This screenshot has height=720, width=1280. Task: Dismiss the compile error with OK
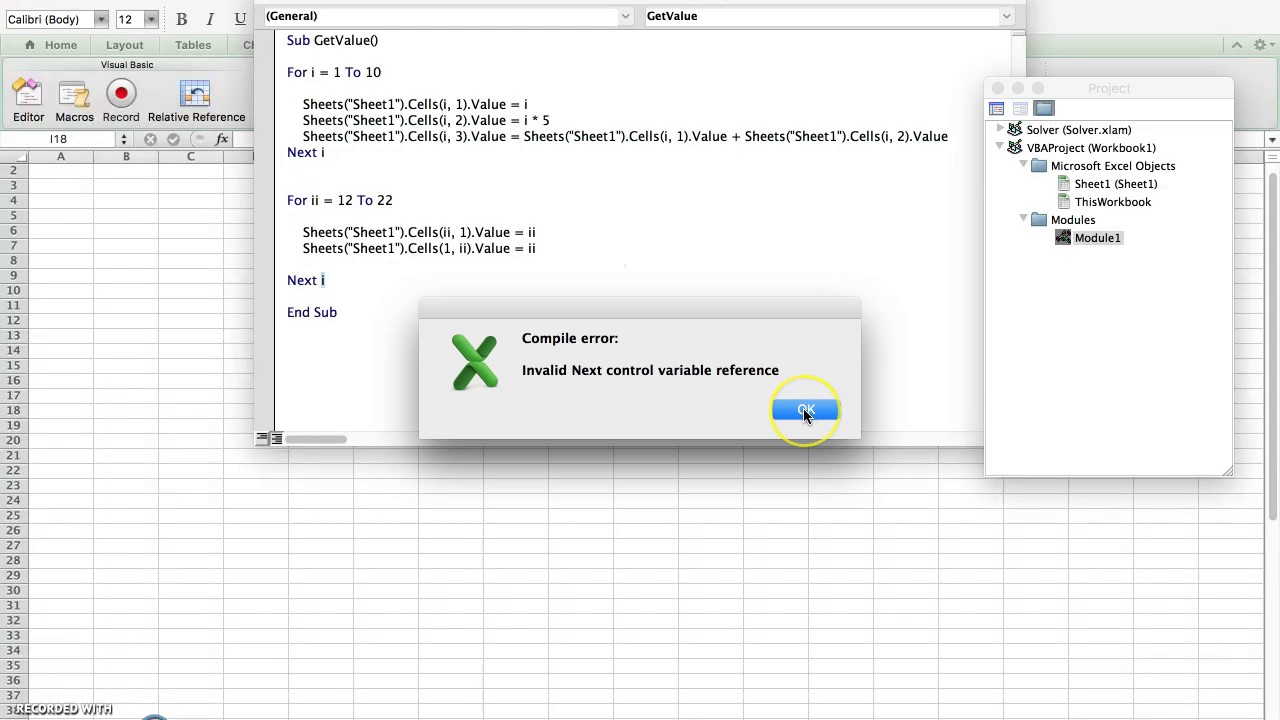coord(805,411)
